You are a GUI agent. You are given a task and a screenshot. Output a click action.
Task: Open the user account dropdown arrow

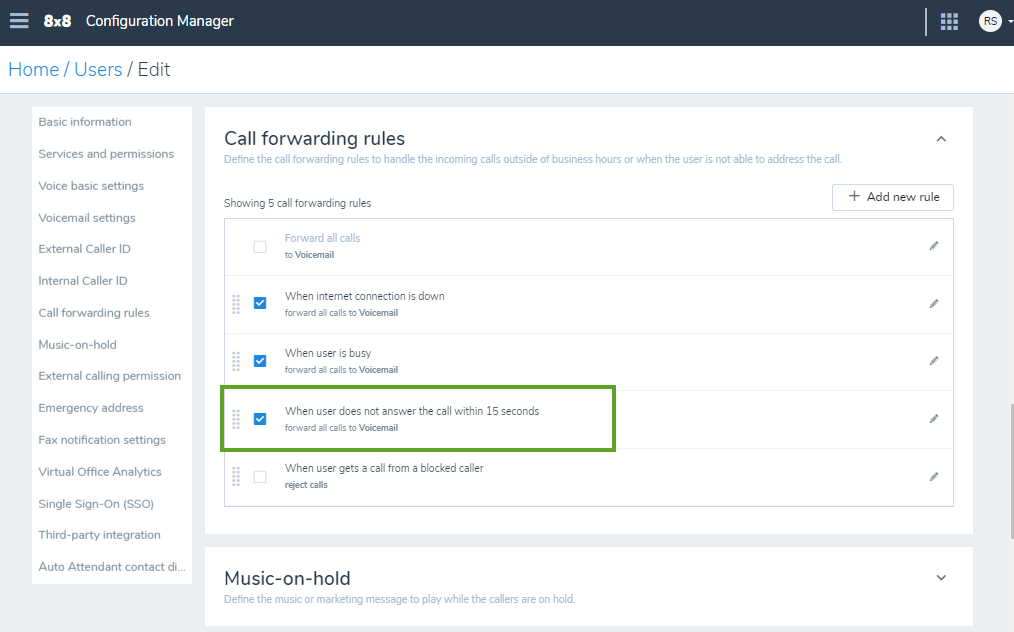[1010, 22]
